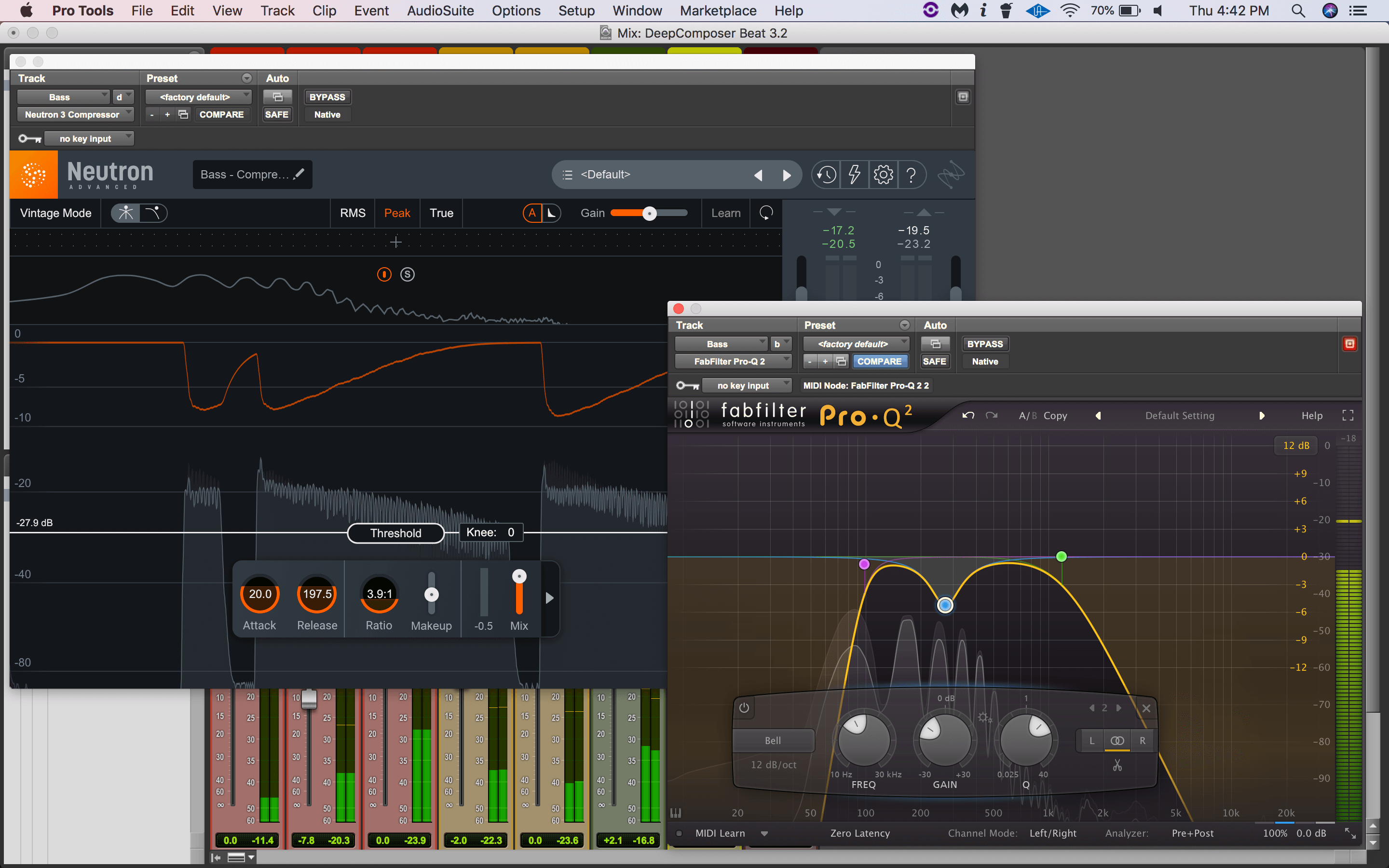The height and width of the screenshot is (868, 1389).
Task: Toggle SAFE in Neutron window
Action: [277, 114]
